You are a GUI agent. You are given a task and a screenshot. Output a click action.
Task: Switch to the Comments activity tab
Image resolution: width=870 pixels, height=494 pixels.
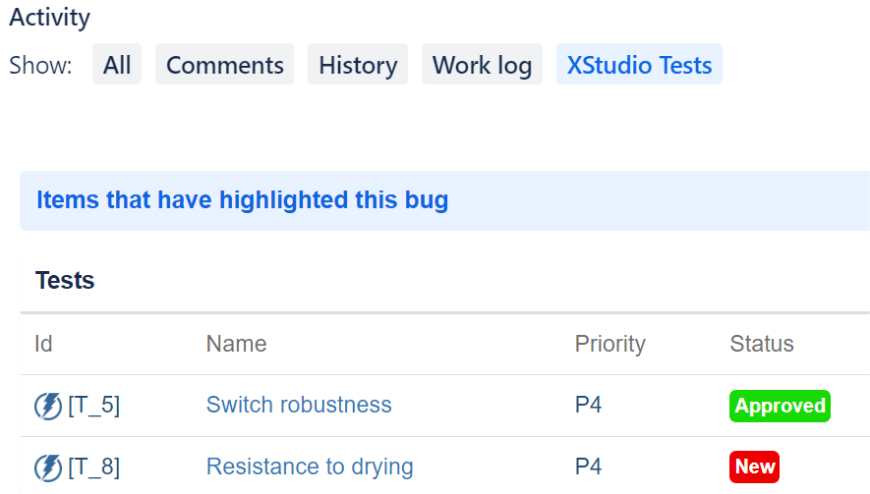click(224, 65)
